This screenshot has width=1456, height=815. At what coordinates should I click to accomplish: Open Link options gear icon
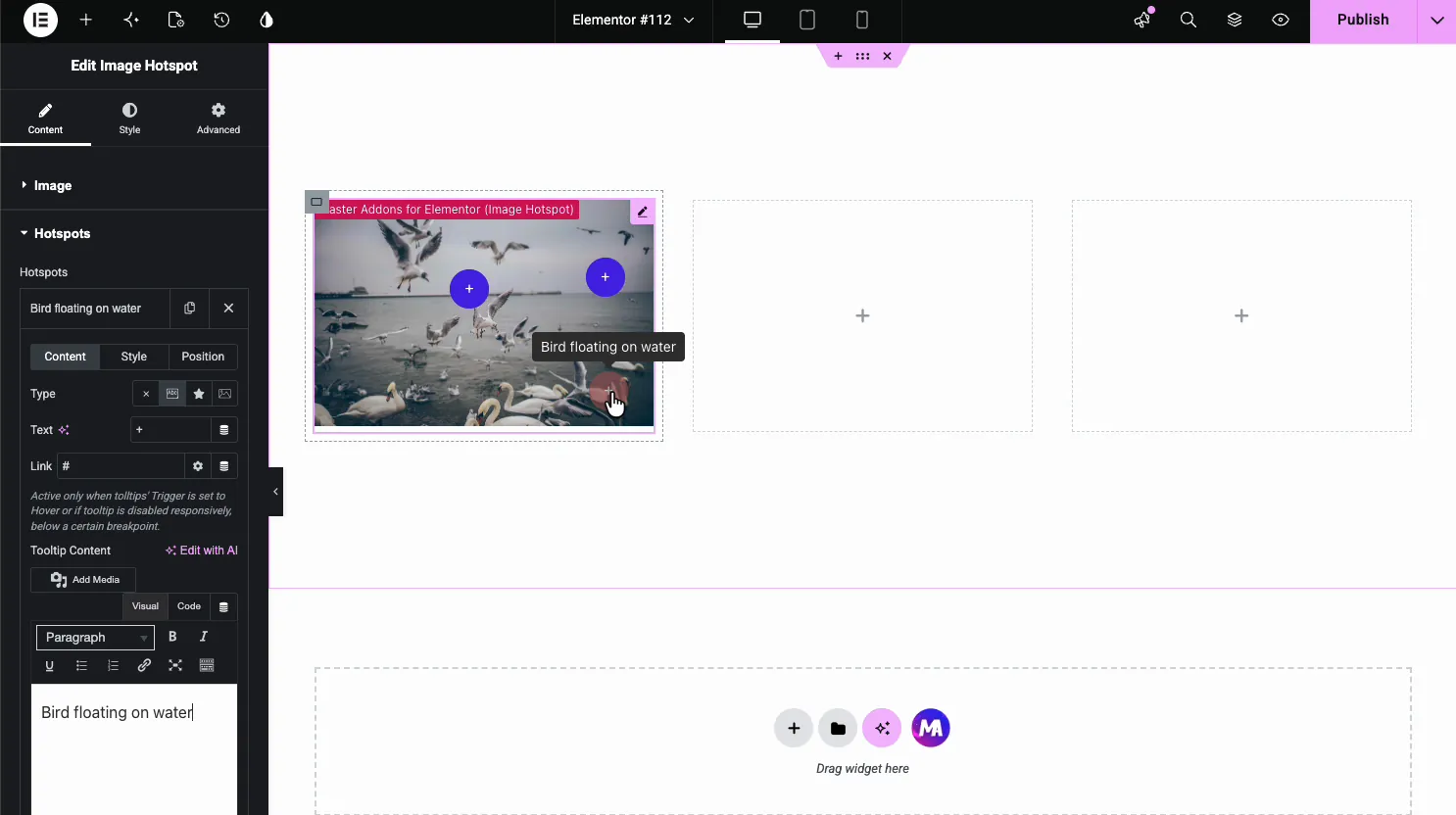click(198, 466)
